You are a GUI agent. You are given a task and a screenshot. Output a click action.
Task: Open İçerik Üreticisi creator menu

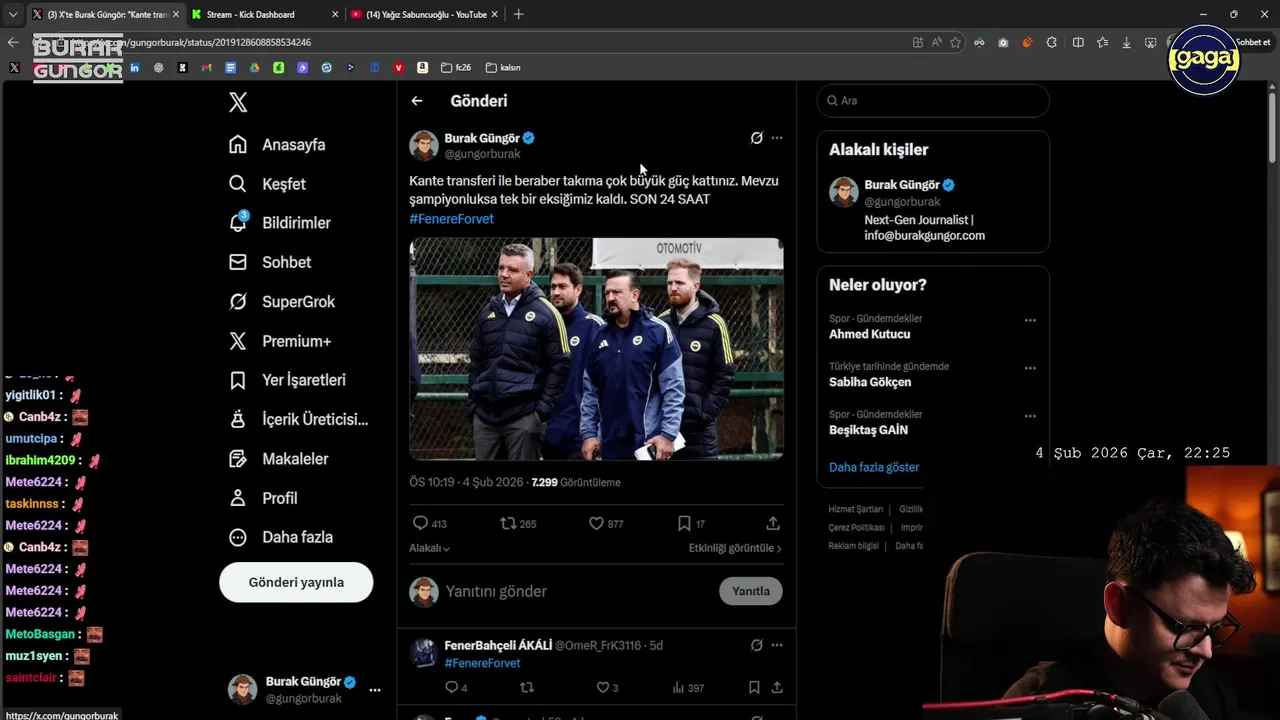click(x=298, y=419)
